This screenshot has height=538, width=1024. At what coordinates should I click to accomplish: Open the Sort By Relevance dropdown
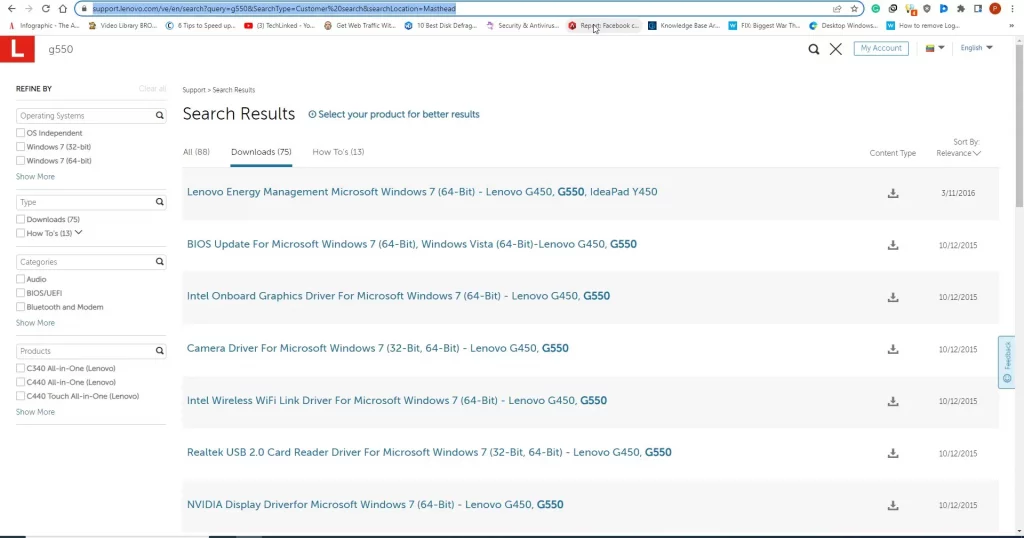[958, 153]
